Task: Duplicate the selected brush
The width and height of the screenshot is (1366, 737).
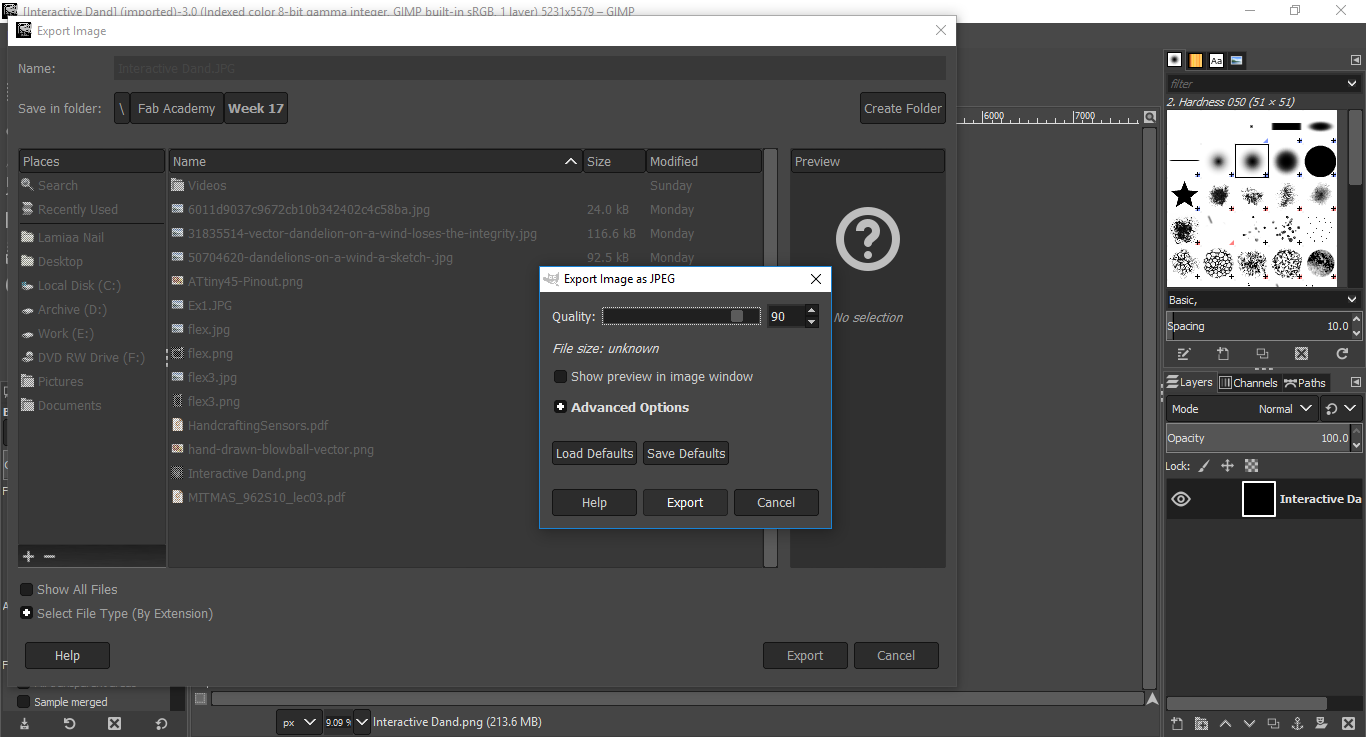Action: click(1262, 354)
